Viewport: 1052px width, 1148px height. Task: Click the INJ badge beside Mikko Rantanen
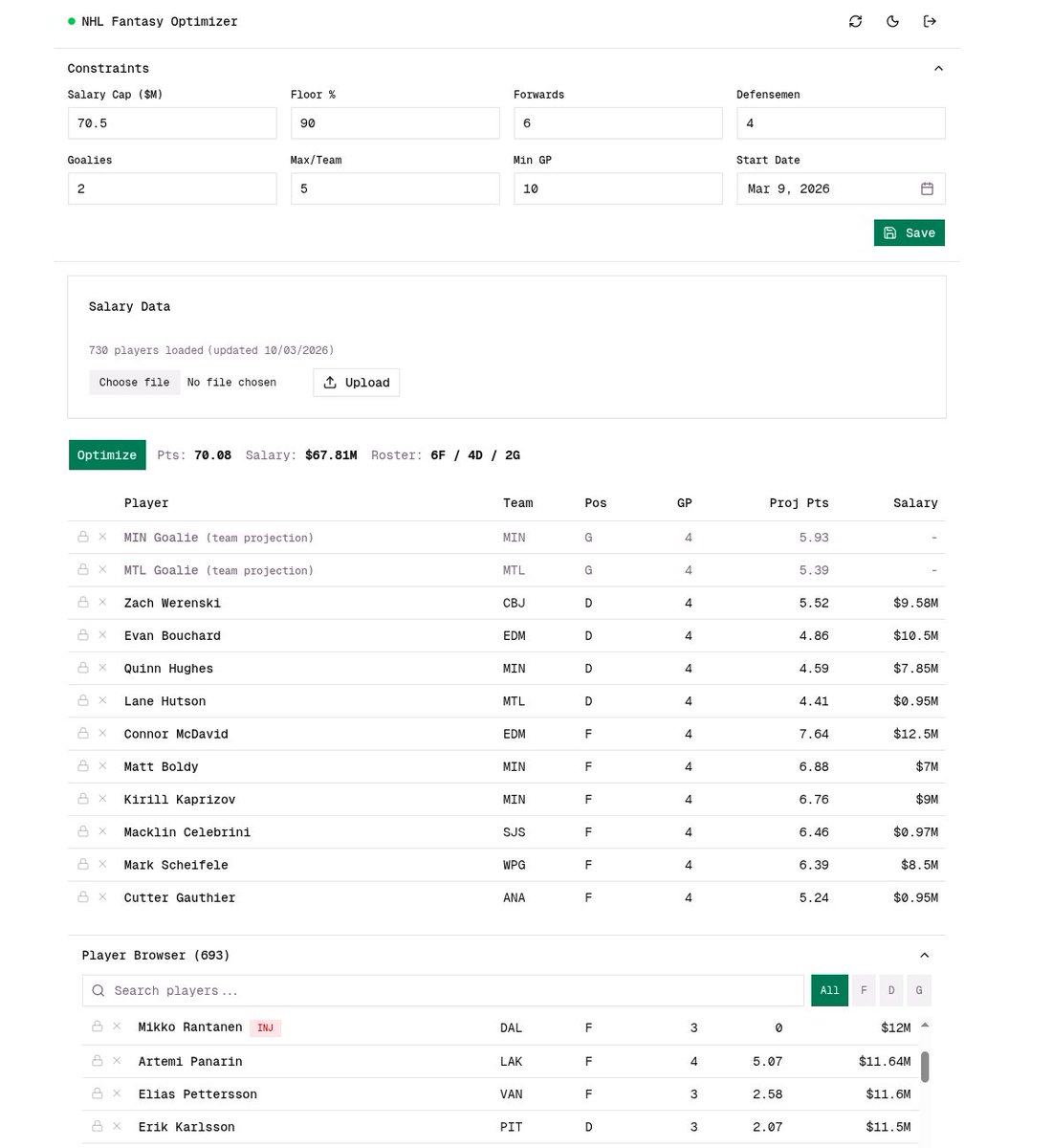[265, 1027]
